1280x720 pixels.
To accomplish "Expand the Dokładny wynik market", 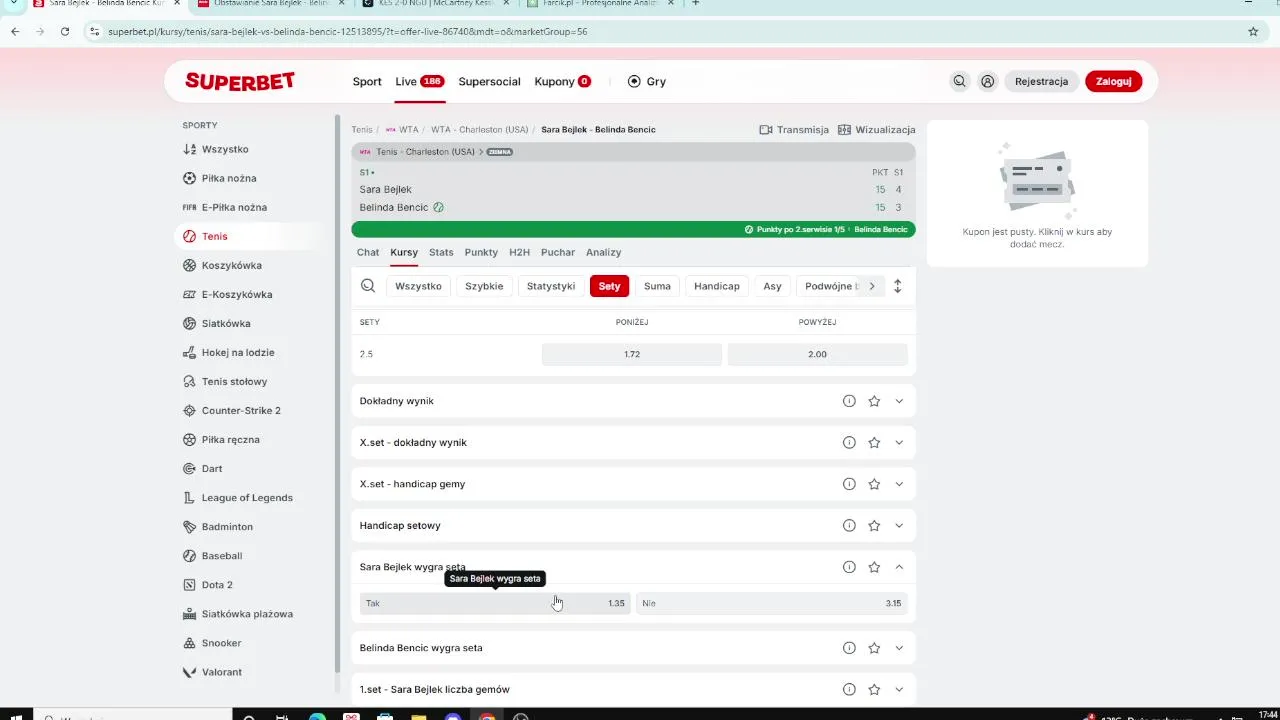I will (899, 401).
